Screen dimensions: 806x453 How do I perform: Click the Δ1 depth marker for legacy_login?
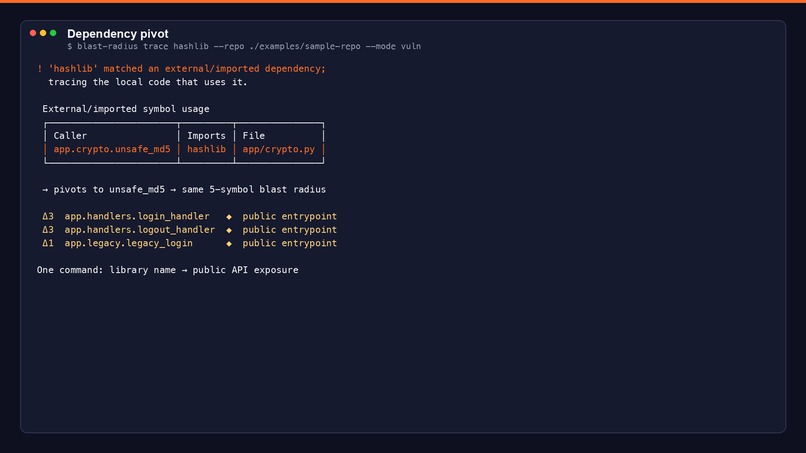[x=48, y=243]
